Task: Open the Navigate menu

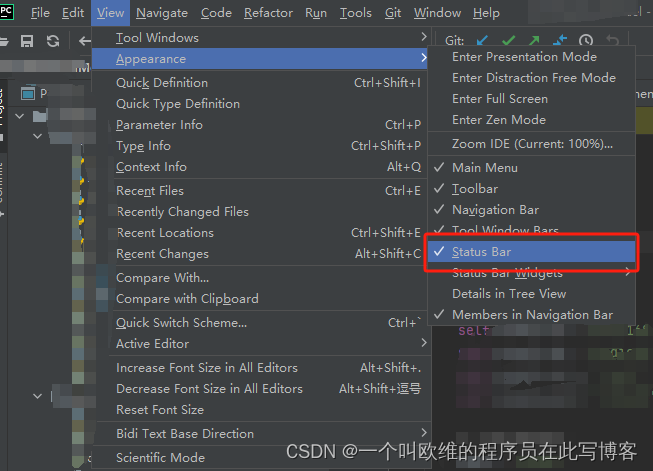Action: 162,13
